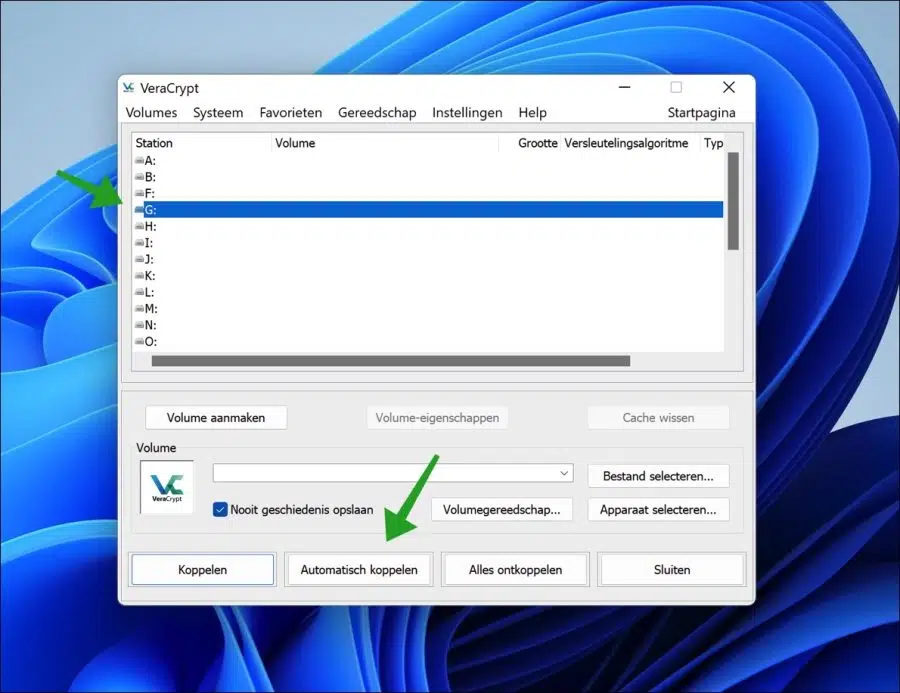The image size is (900, 693).
Task: Click the Typ column header
Action: 713,143
